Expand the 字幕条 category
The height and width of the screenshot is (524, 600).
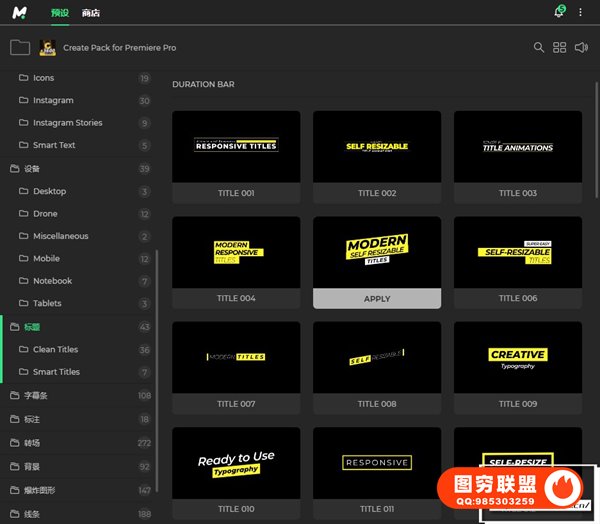[35, 395]
